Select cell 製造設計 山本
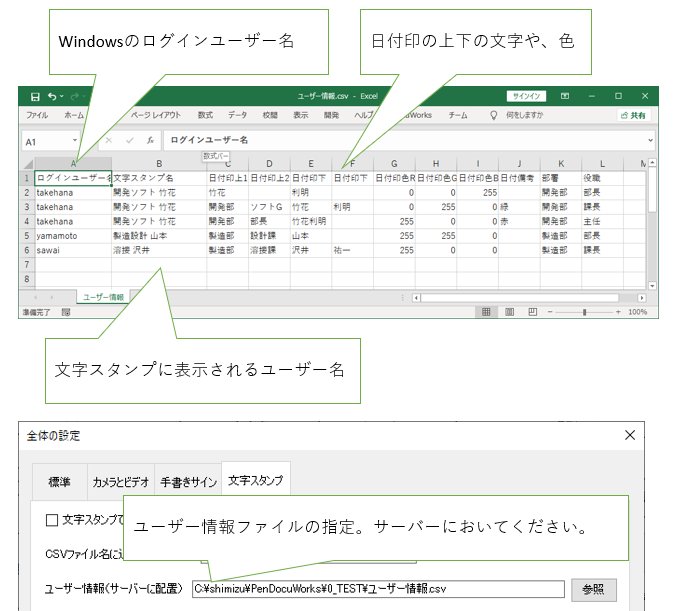The image size is (674, 611). click(x=159, y=236)
